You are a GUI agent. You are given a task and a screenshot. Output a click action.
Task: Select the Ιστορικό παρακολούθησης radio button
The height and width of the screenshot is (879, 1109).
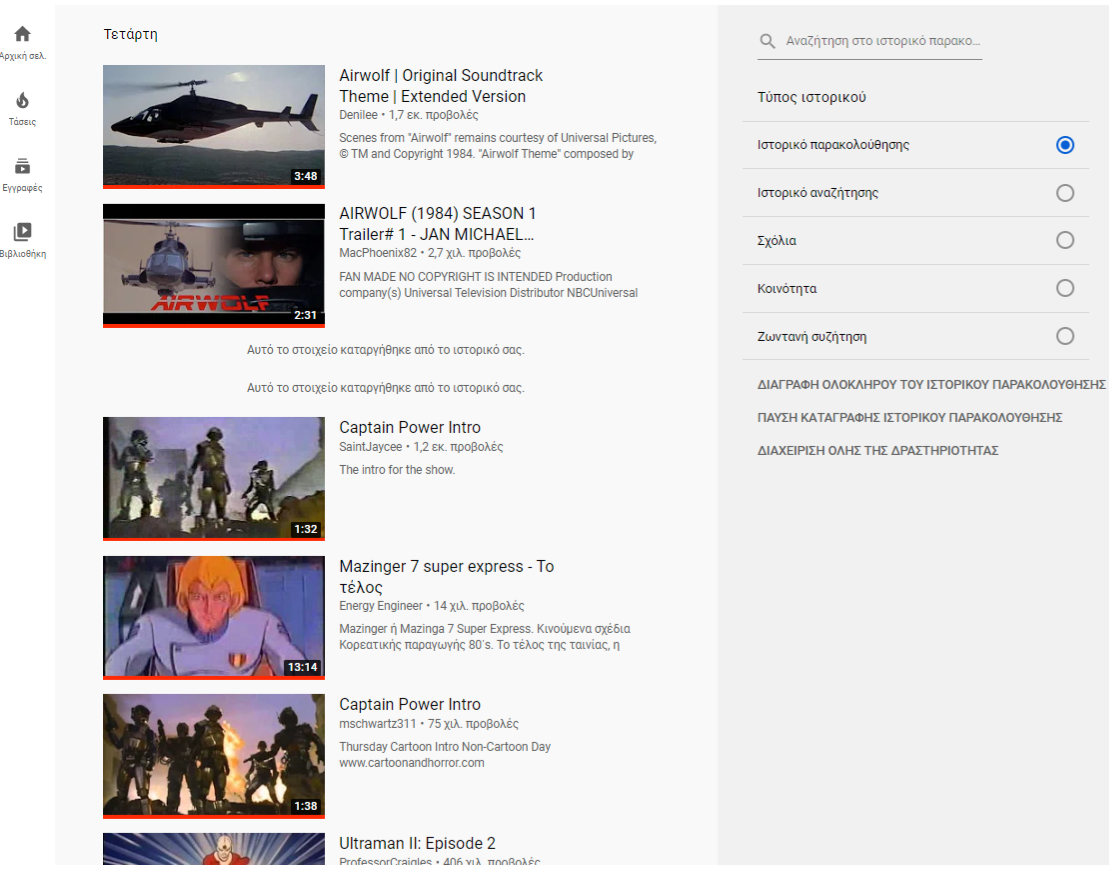point(1065,145)
